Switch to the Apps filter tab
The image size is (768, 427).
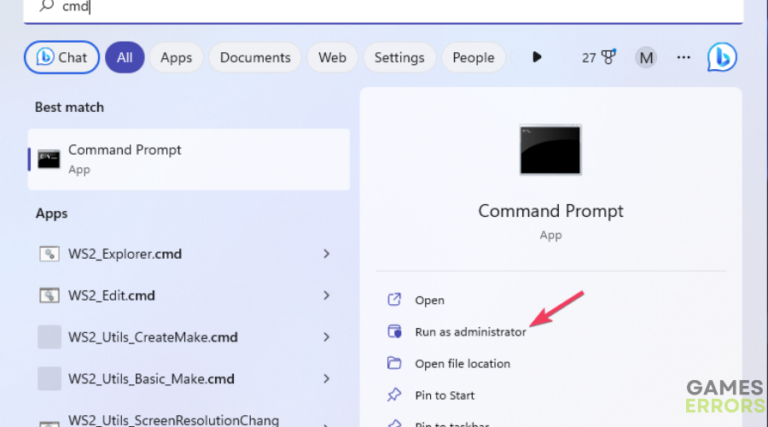(x=176, y=57)
